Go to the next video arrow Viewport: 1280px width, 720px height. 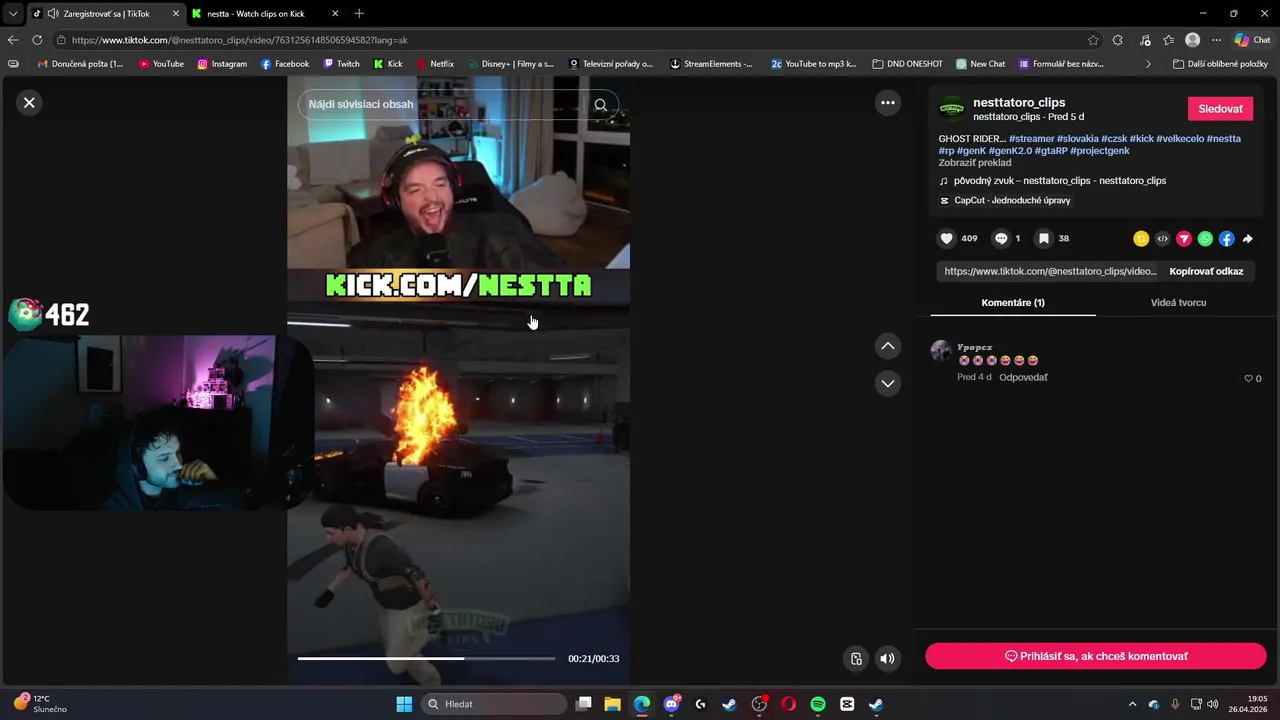(887, 383)
